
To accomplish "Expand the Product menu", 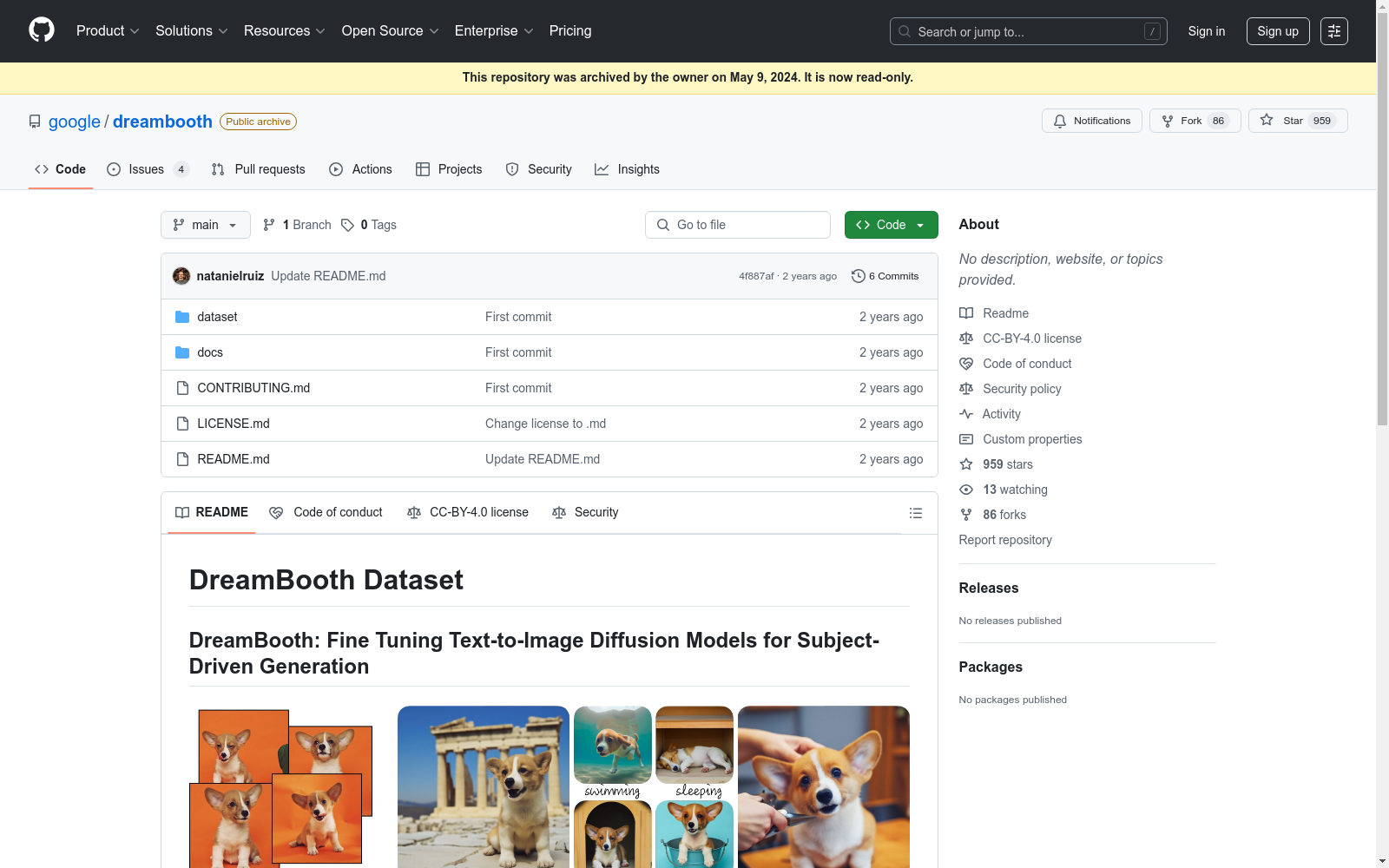I will (108, 30).
